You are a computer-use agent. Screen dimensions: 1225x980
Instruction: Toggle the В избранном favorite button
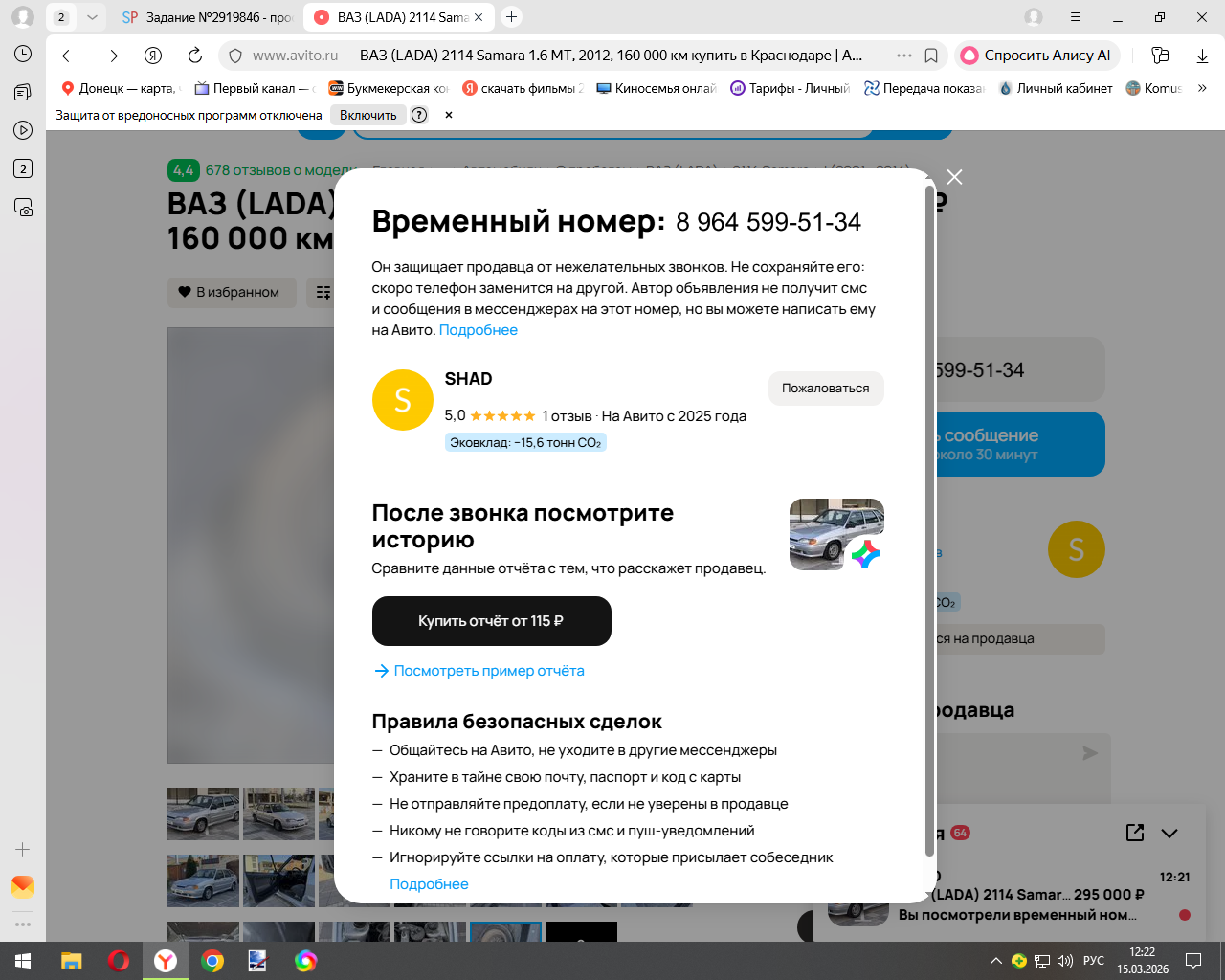230,292
